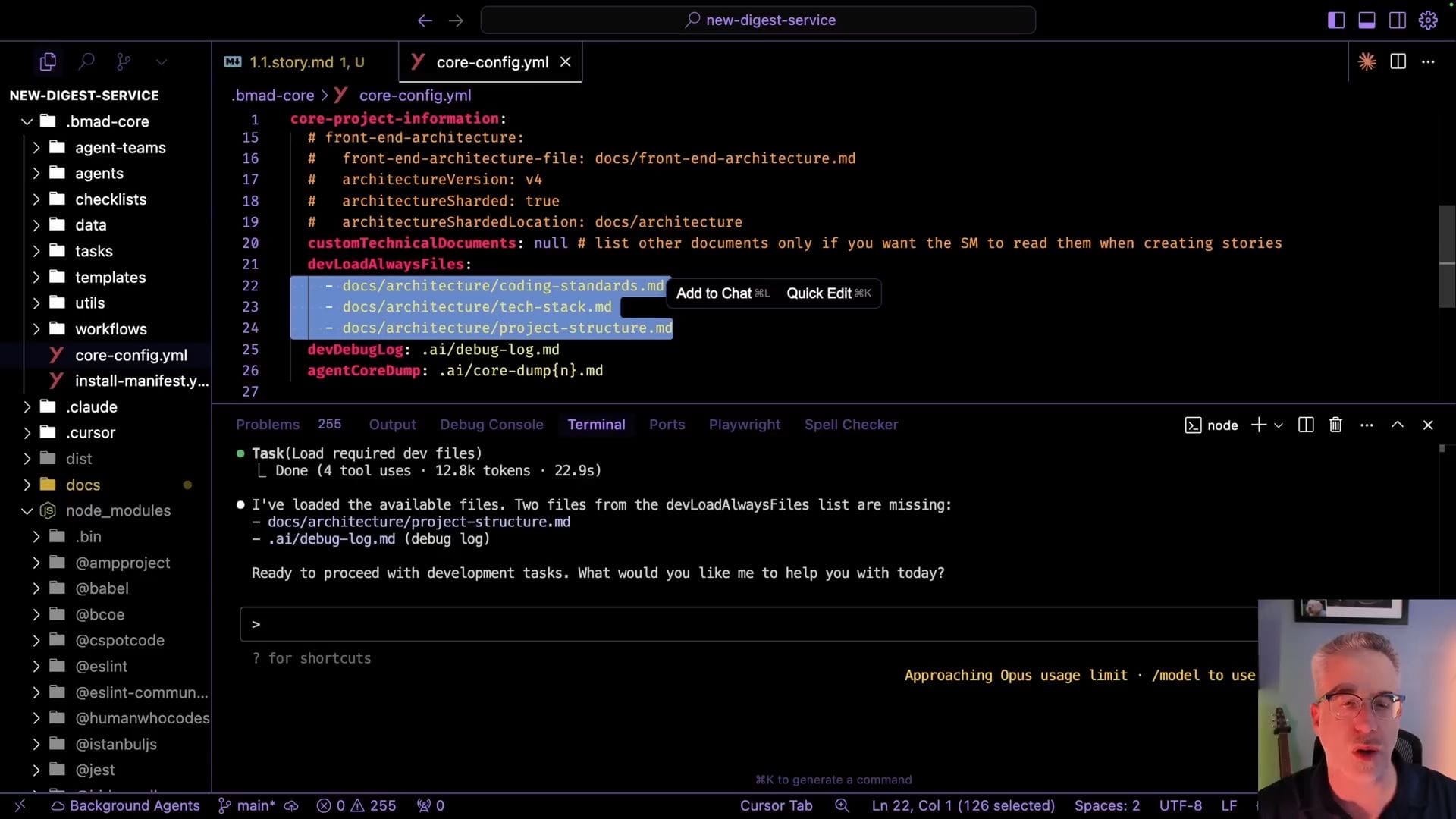Switch to 1.1.story.md tab
Viewport: 1456px width, 819px height.
point(306,62)
